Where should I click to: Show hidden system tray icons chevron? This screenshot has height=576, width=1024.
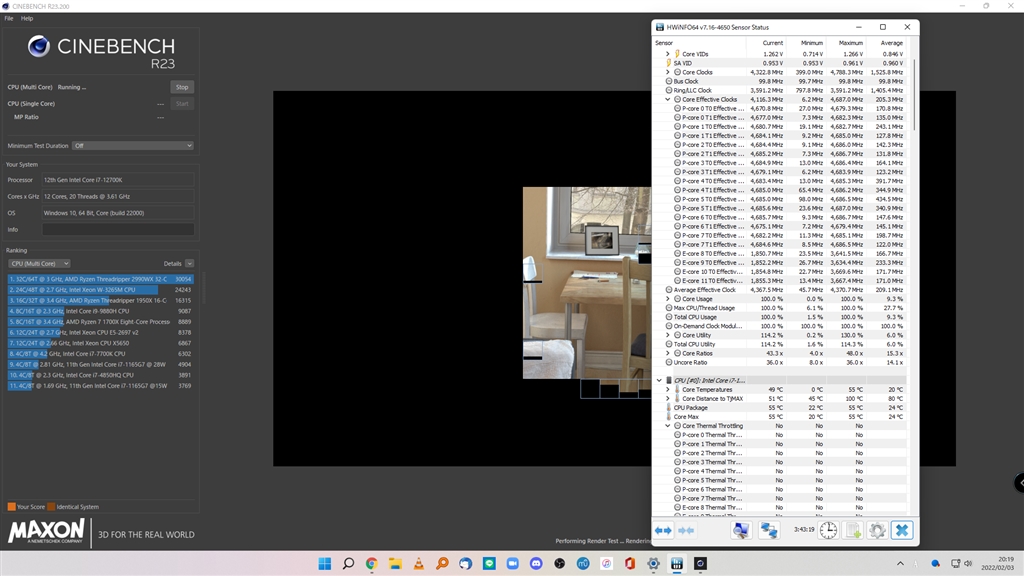[x=900, y=564]
